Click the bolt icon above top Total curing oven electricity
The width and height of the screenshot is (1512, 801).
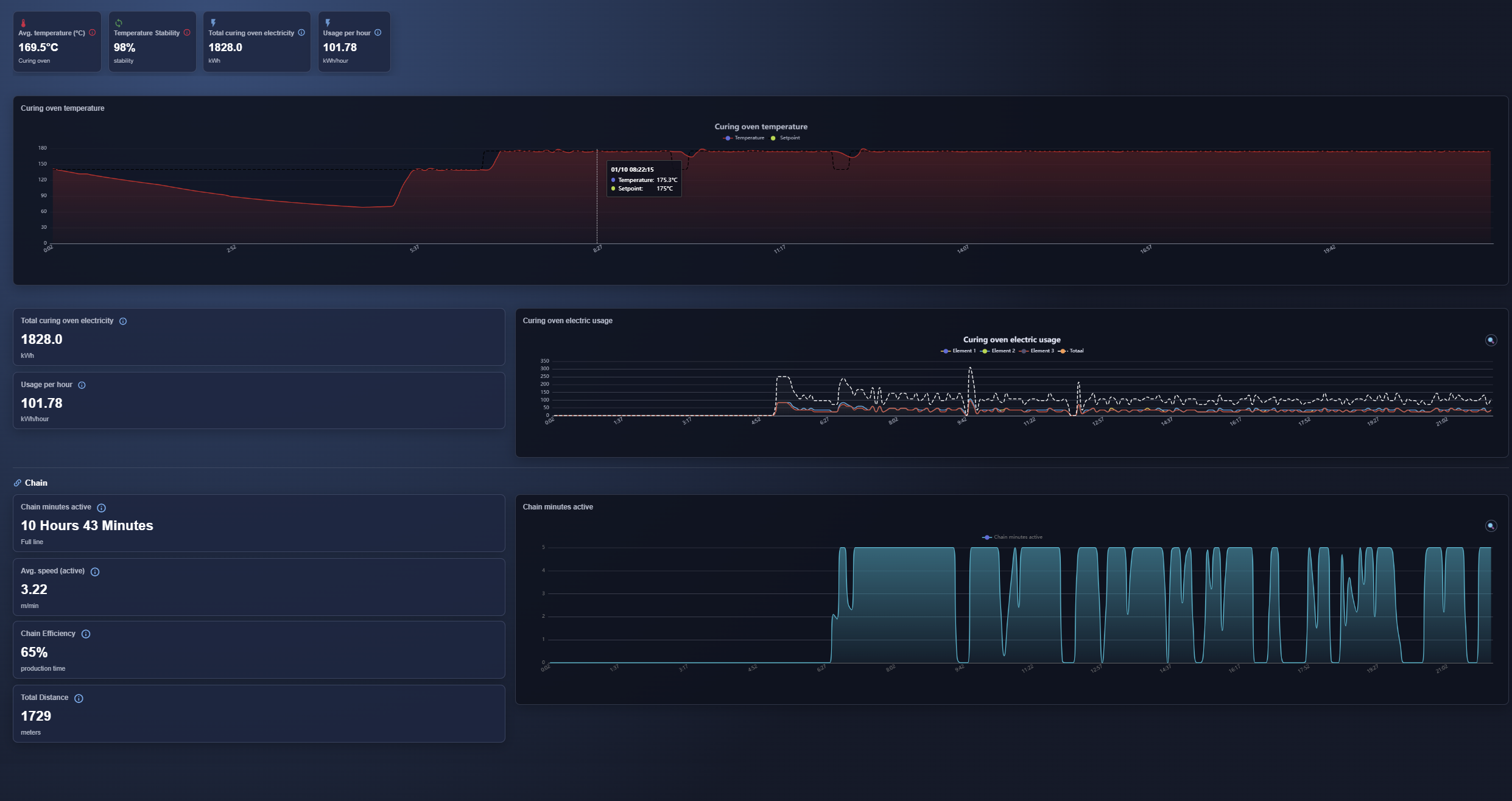click(x=213, y=23)
